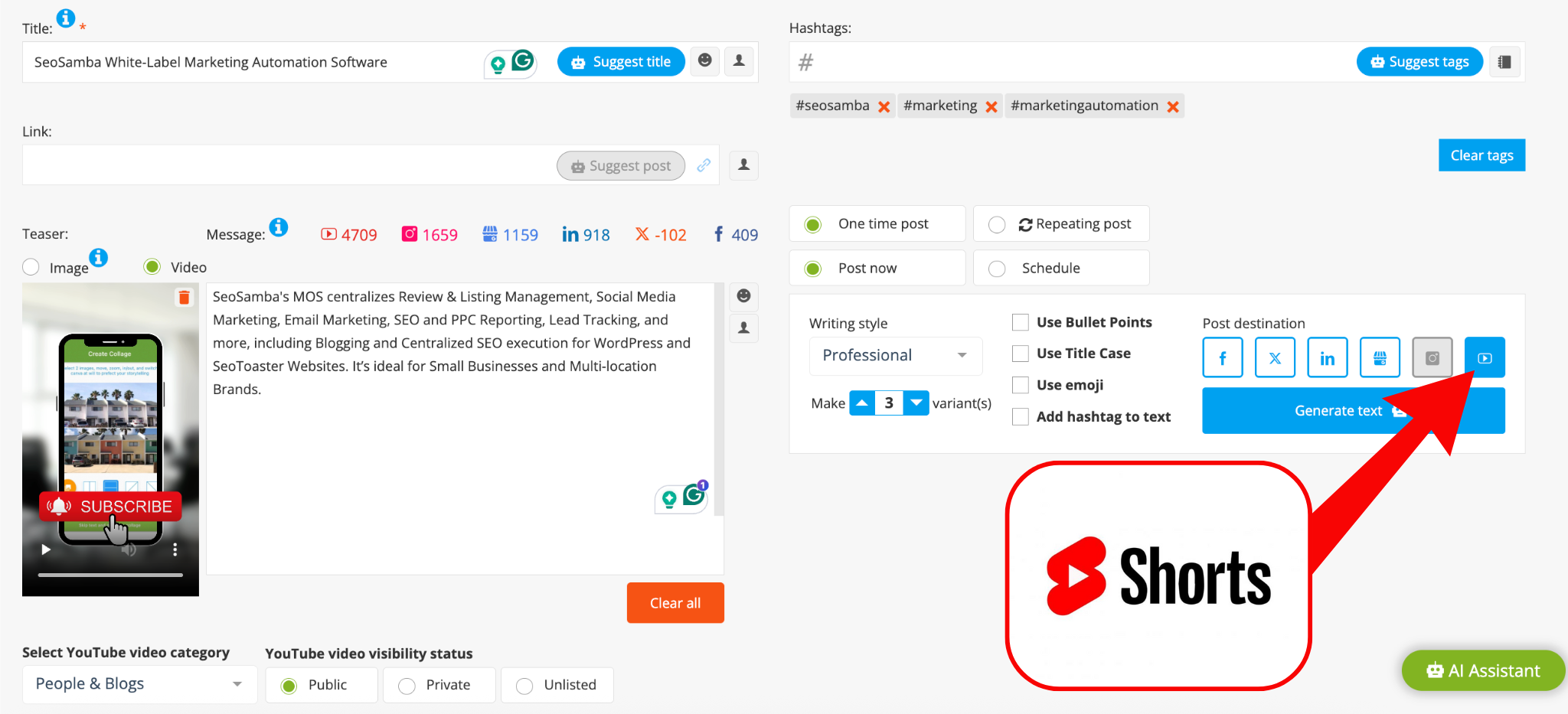This screenshot has width=1568, height=714.
Task: Set YouTube visibility to Public
Action: tap(322, 685)
